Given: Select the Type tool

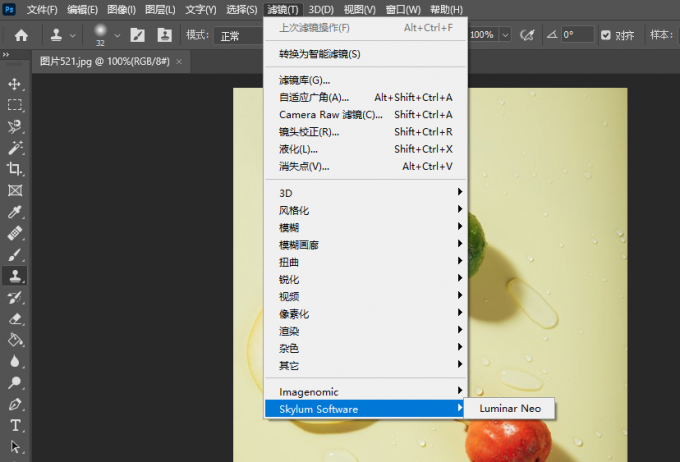Looking at the screenshot, I should coord(15,426).
